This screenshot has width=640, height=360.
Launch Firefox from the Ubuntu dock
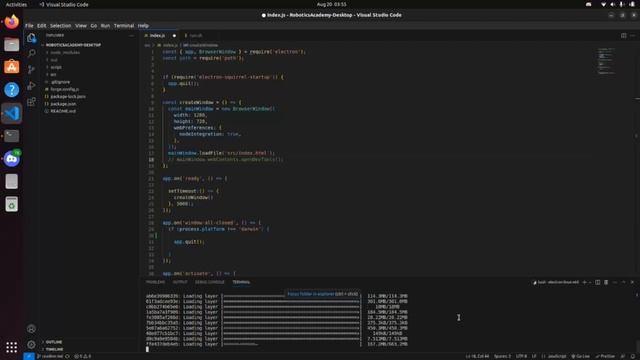click(11, 22)
